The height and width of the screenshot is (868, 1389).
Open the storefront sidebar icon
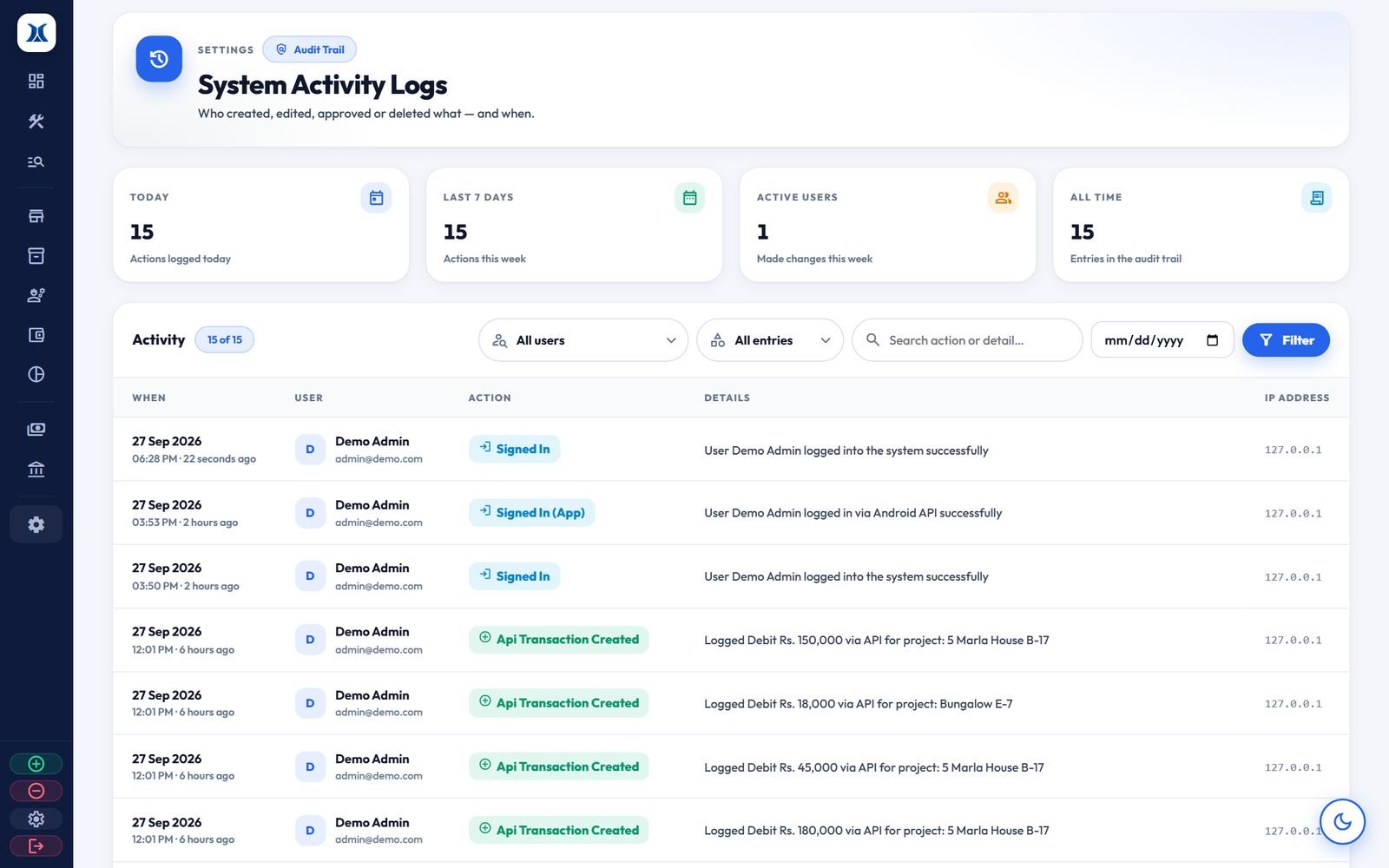pos(36,216)
